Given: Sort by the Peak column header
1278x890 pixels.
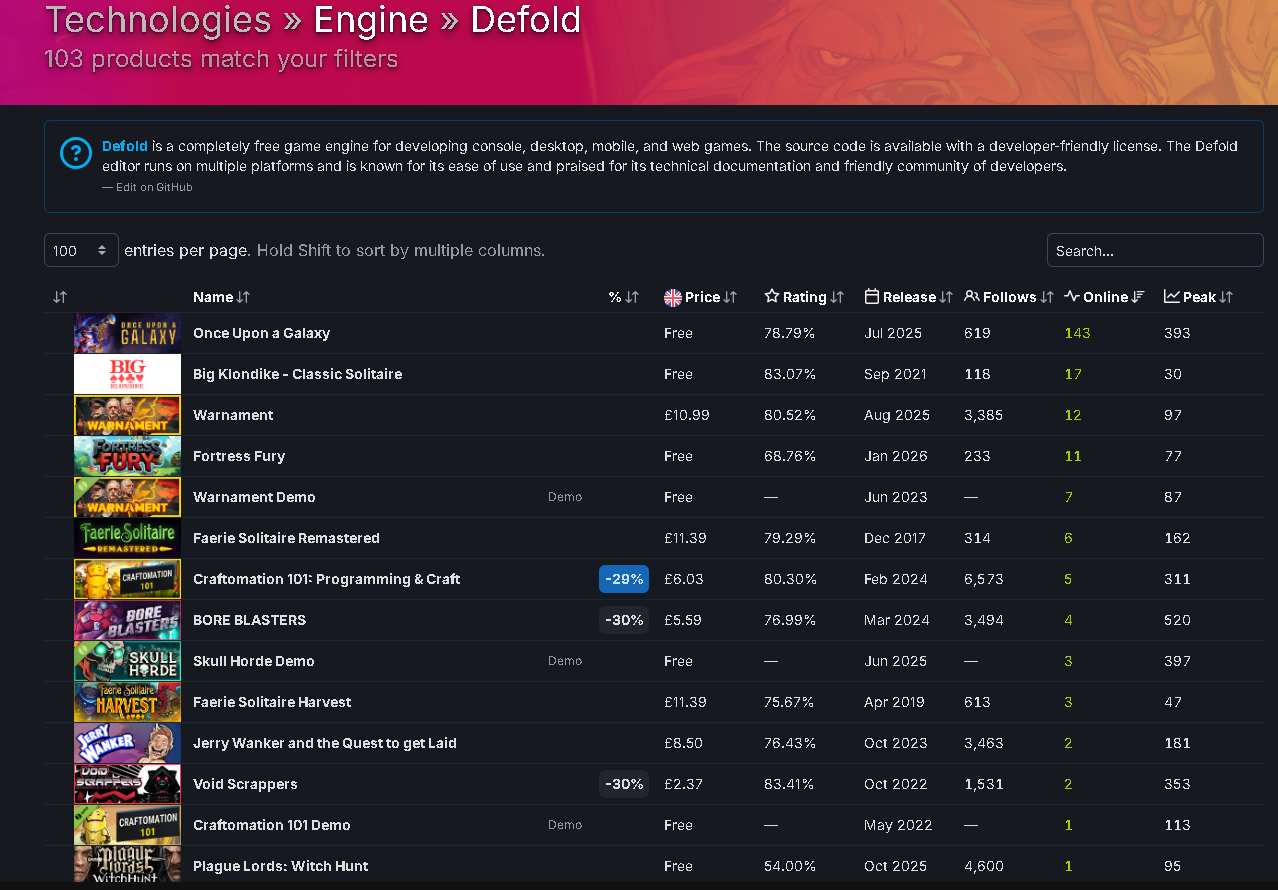Looking at the screenshot, I should point(1198,297).
